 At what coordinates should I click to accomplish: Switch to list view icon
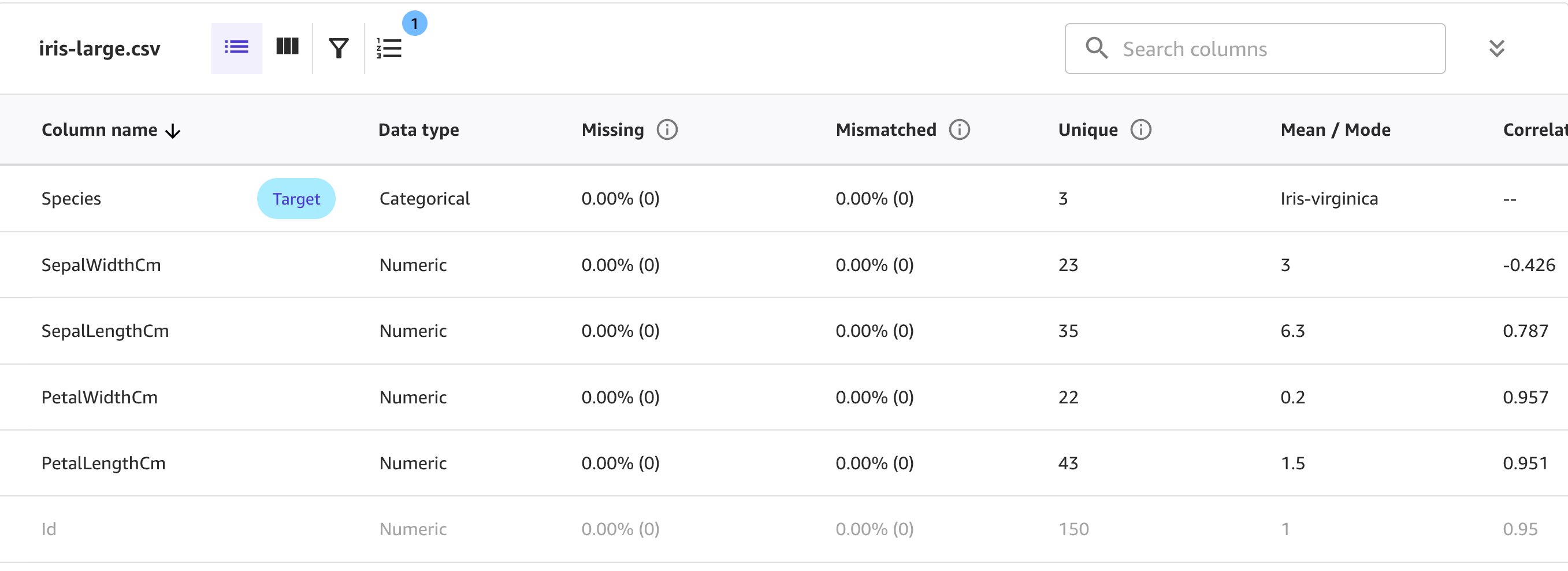(236, 47)
